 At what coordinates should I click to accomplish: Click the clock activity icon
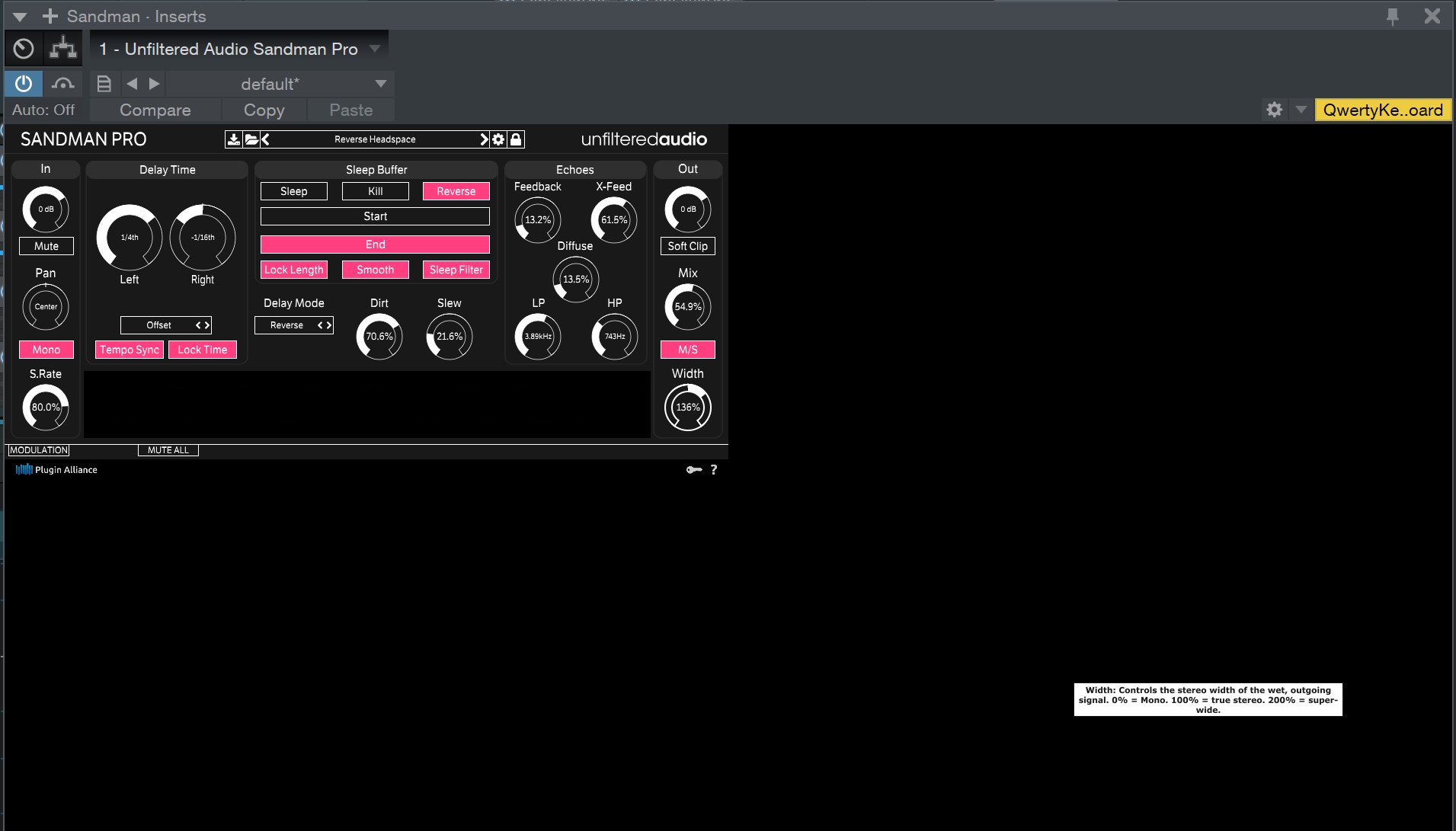[24, 49]
